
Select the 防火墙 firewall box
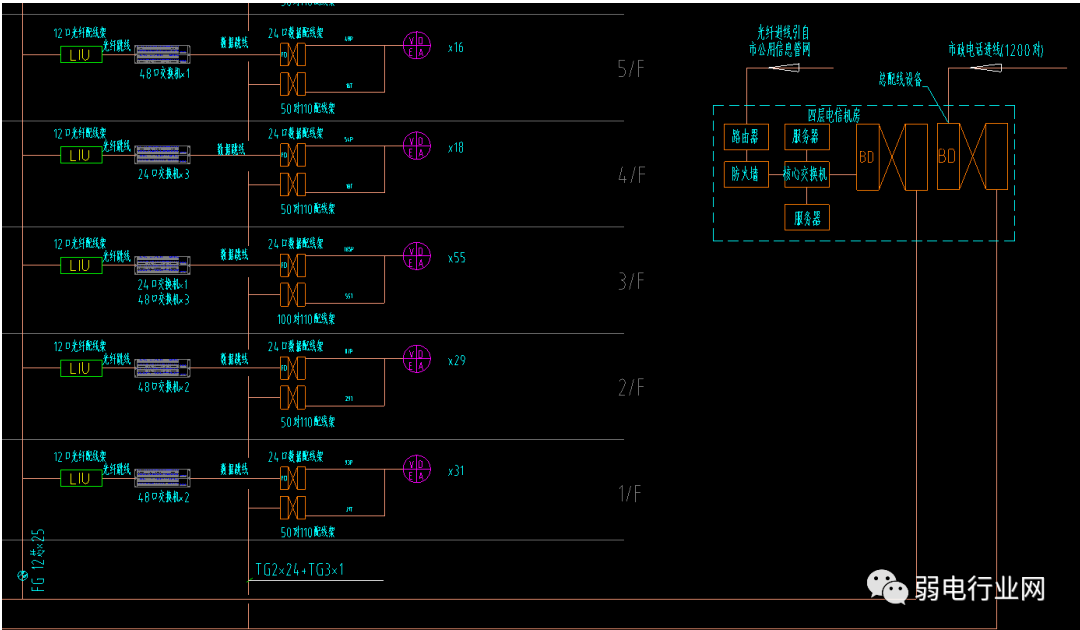click(745, 174)
